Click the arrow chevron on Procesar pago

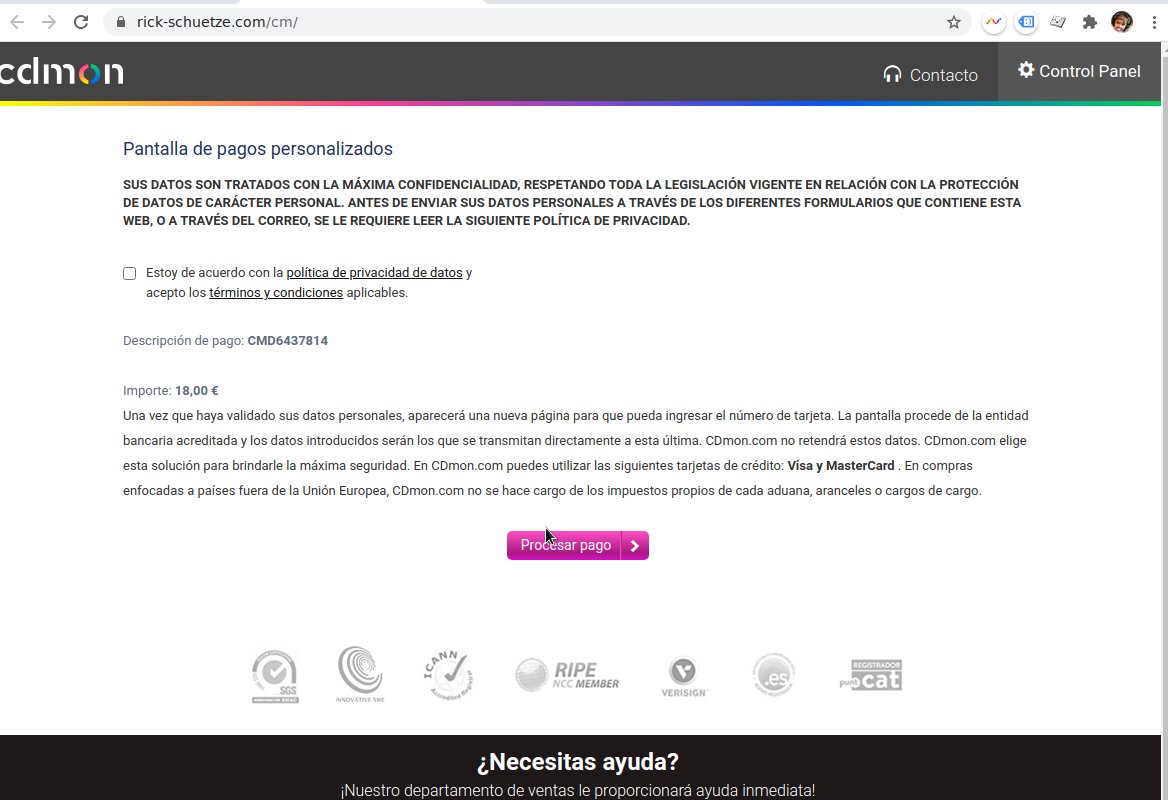click(x=635, y=546)
